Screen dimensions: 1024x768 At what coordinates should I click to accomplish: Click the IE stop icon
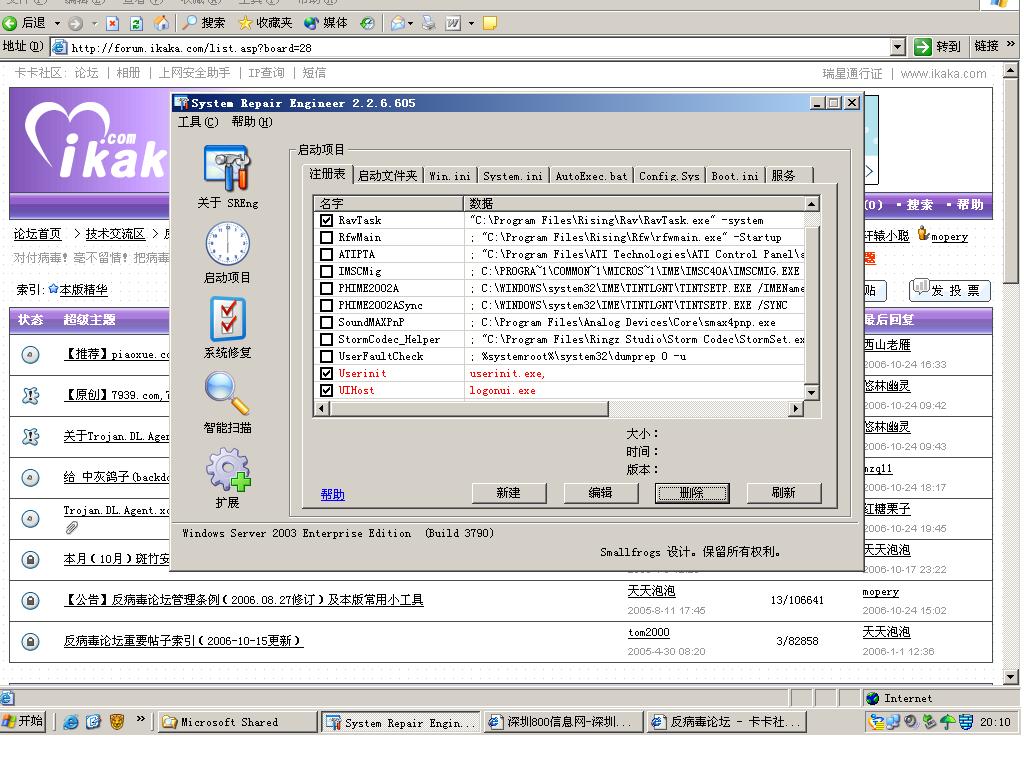[x=112, y=24]
